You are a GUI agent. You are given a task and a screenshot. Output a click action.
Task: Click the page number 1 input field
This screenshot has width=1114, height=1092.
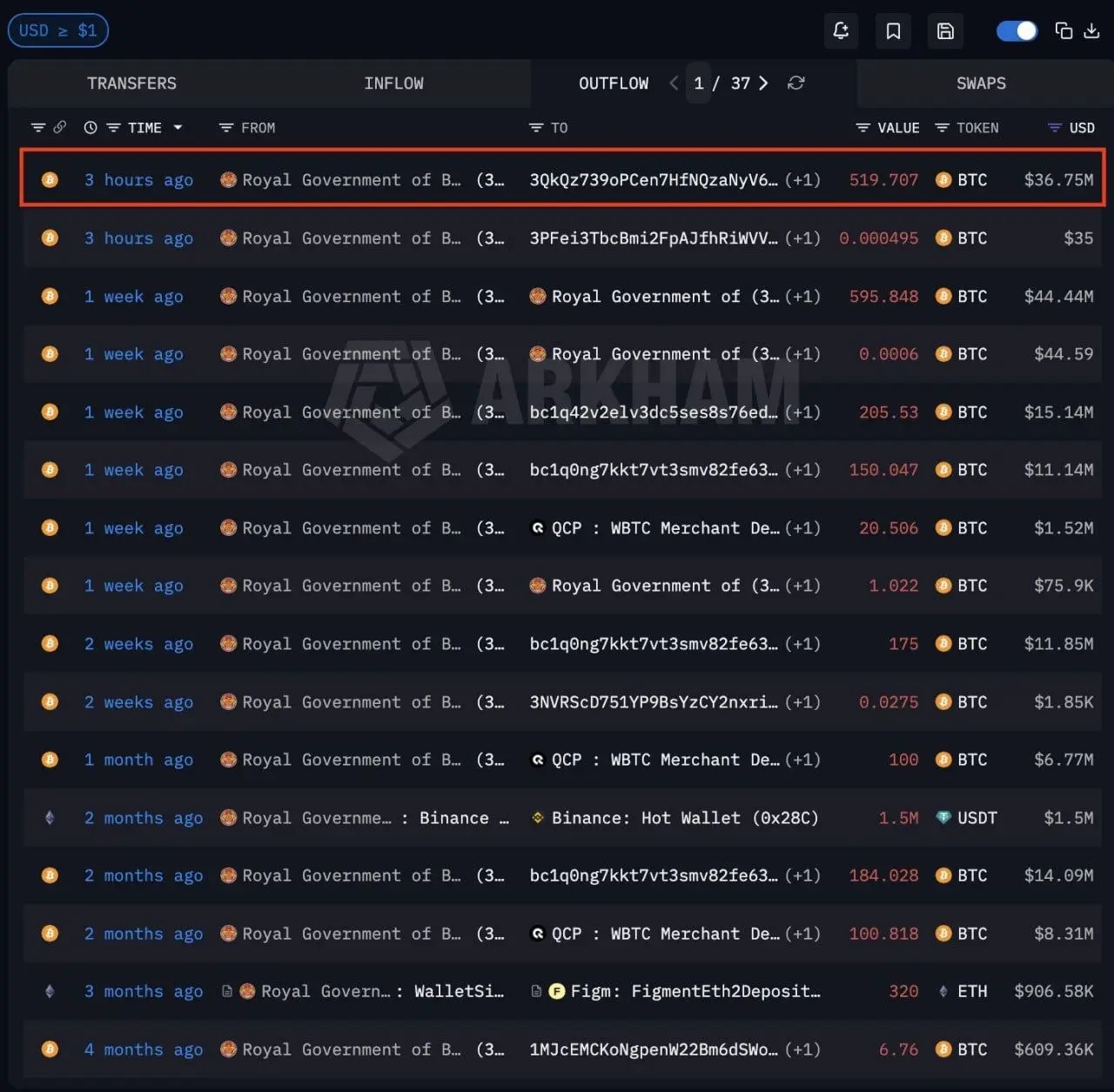[x=698, y=84]
